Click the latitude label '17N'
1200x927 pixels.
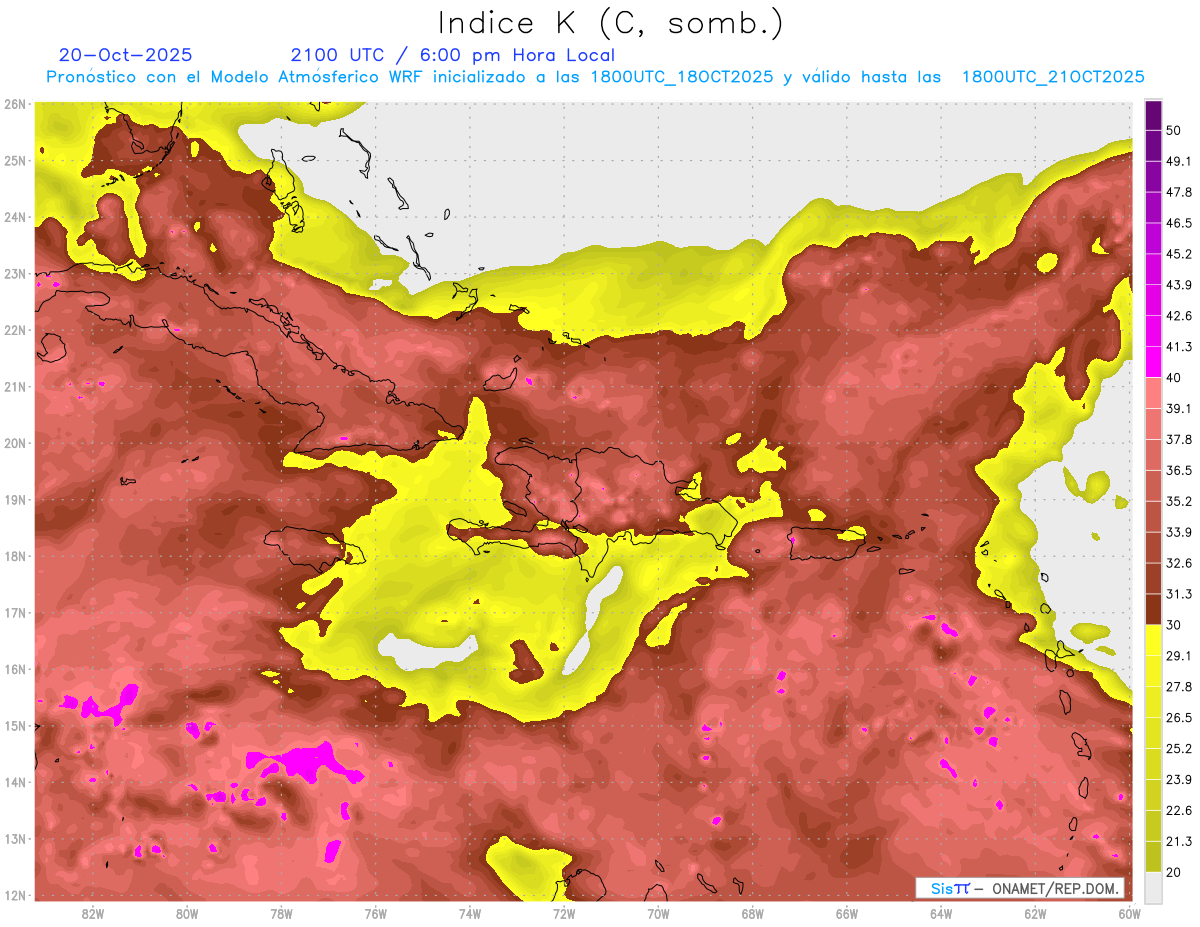tap(15, 613)
